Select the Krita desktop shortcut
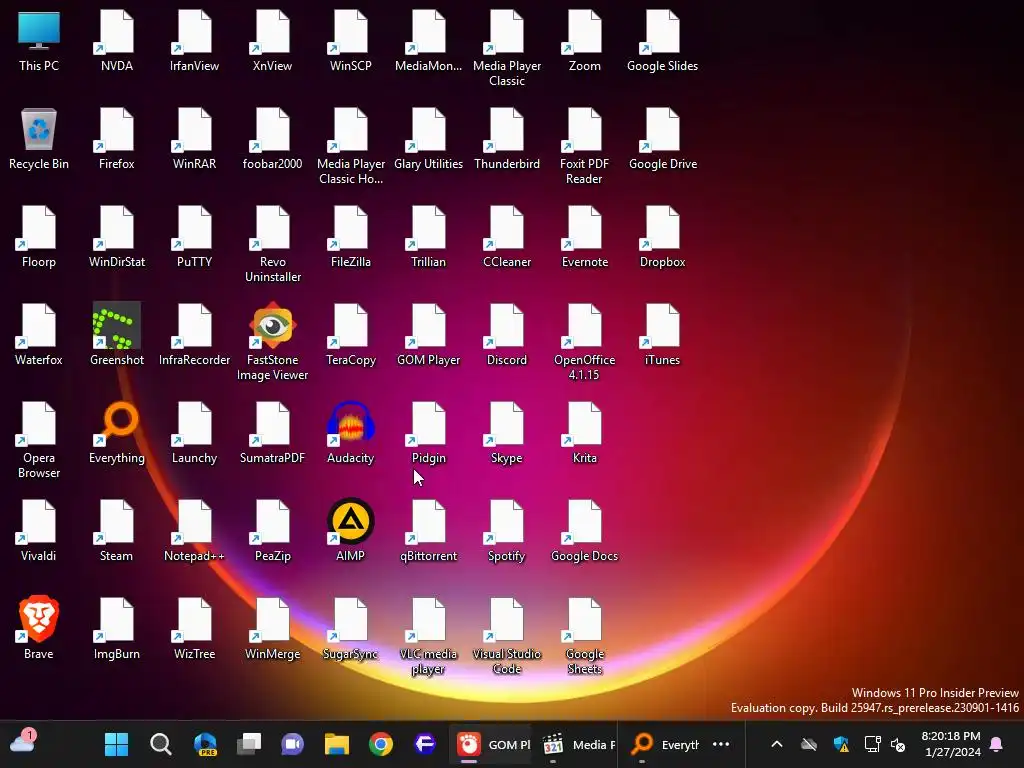 pyautogui.click(x=584, y=432)
